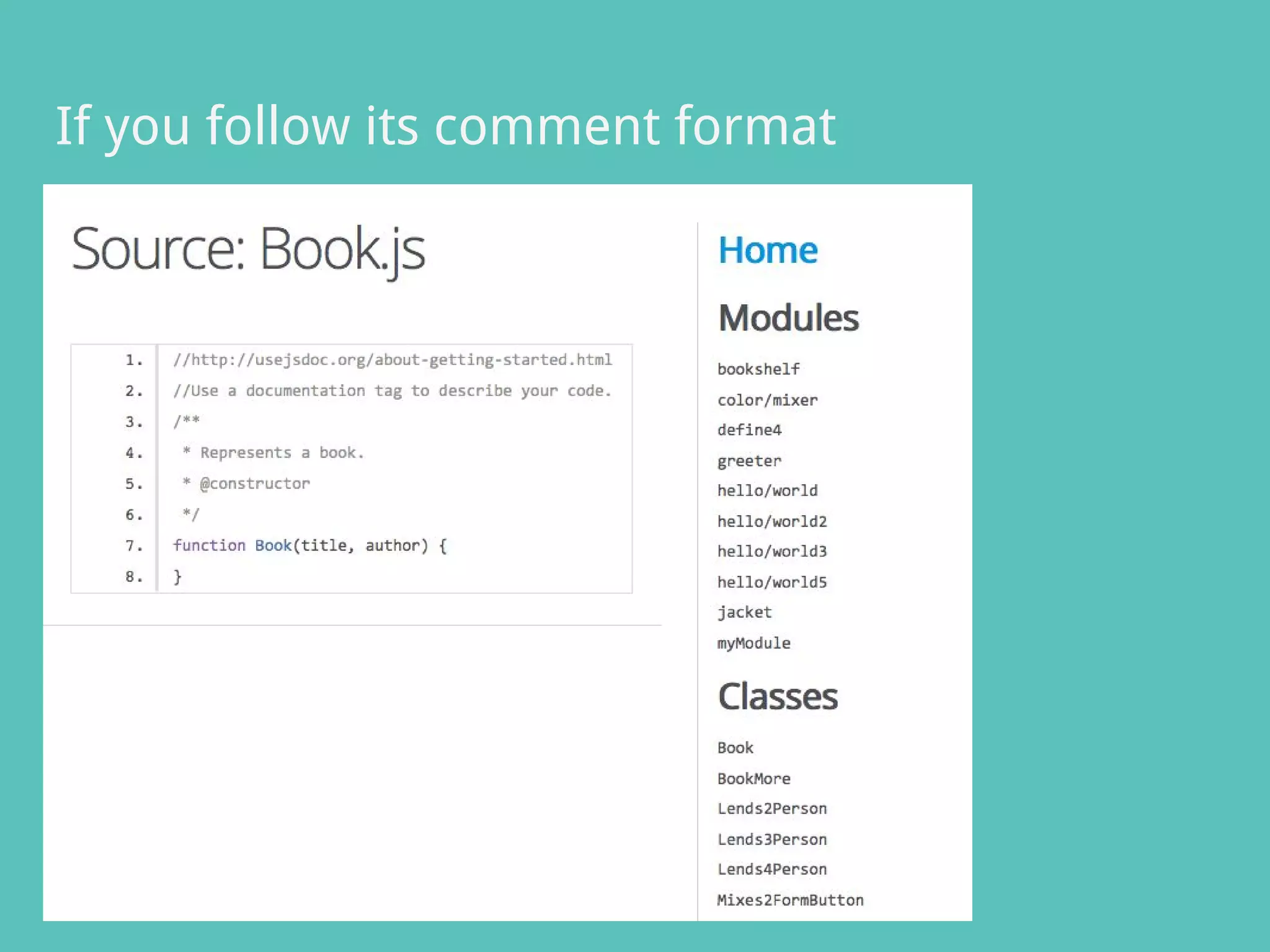Screen dimensions: 1270x952
Task: Click the function Book(title, author) code line
Action: tap(309, 545)
